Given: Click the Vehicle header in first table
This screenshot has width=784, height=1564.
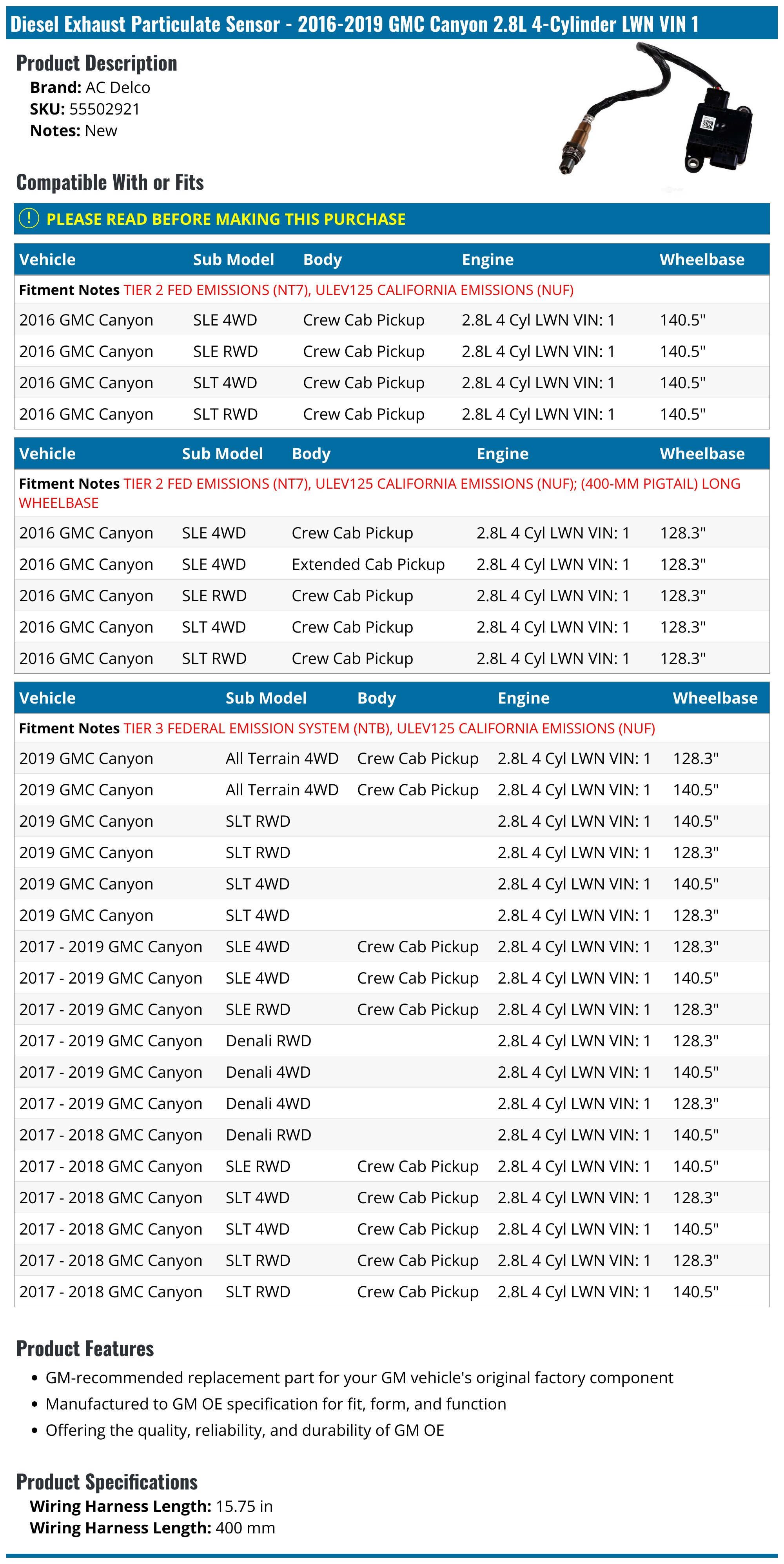Looking at the screenshot, I should coord(47,259).
